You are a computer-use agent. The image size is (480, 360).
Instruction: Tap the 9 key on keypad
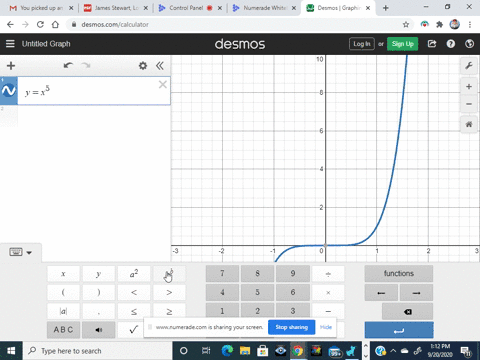tap(293, 274)
